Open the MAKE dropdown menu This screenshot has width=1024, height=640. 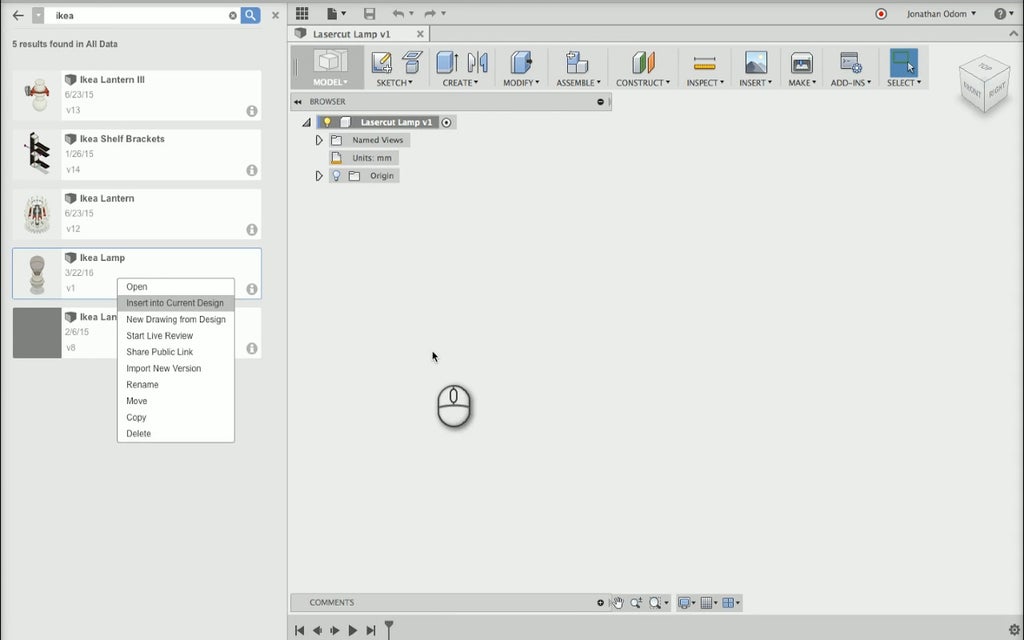coord(802,83)
